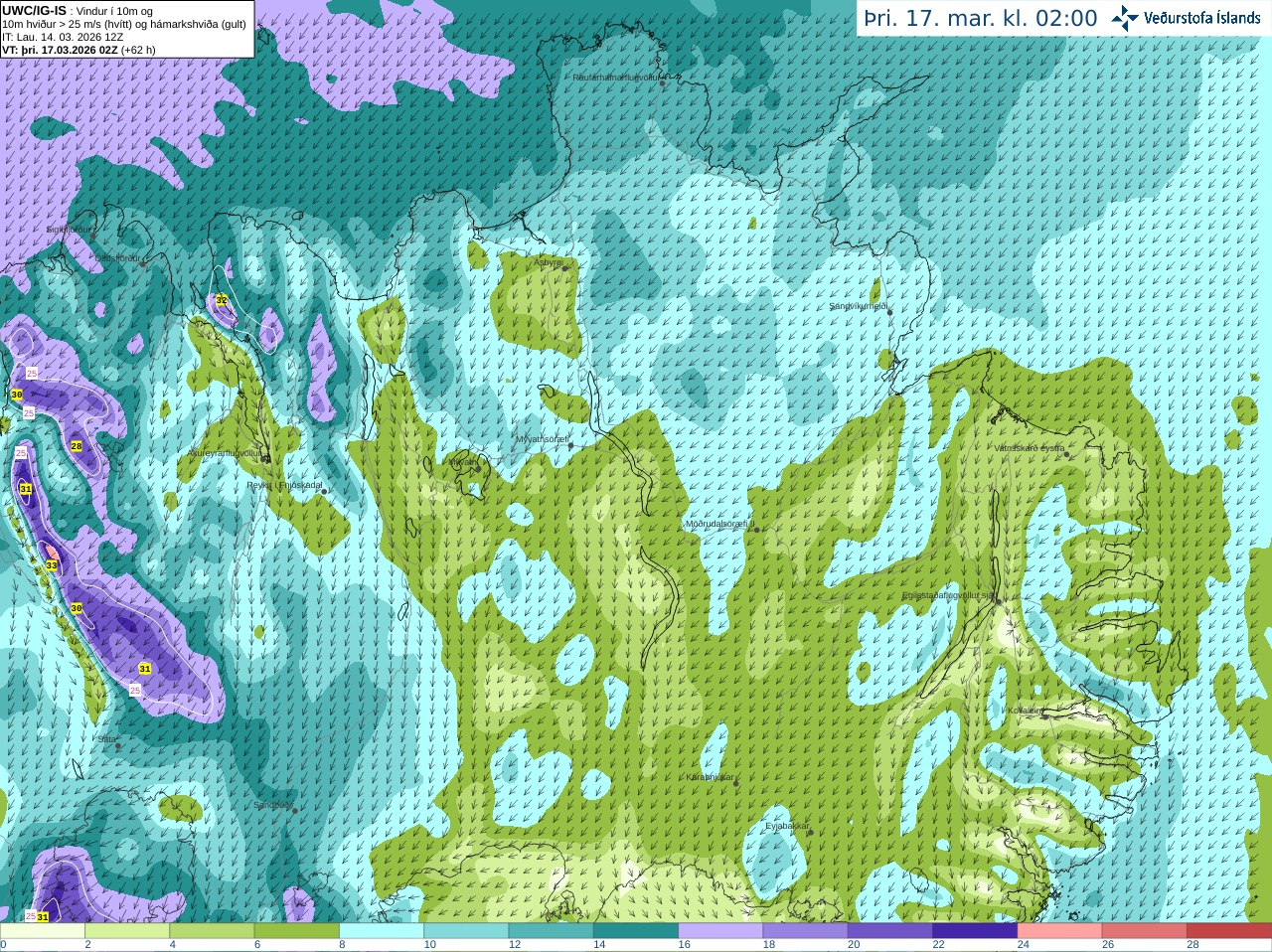Click the Akureyrarflugvöllur station label
This screenshot has height=952, width=1272.
(225, 452)
